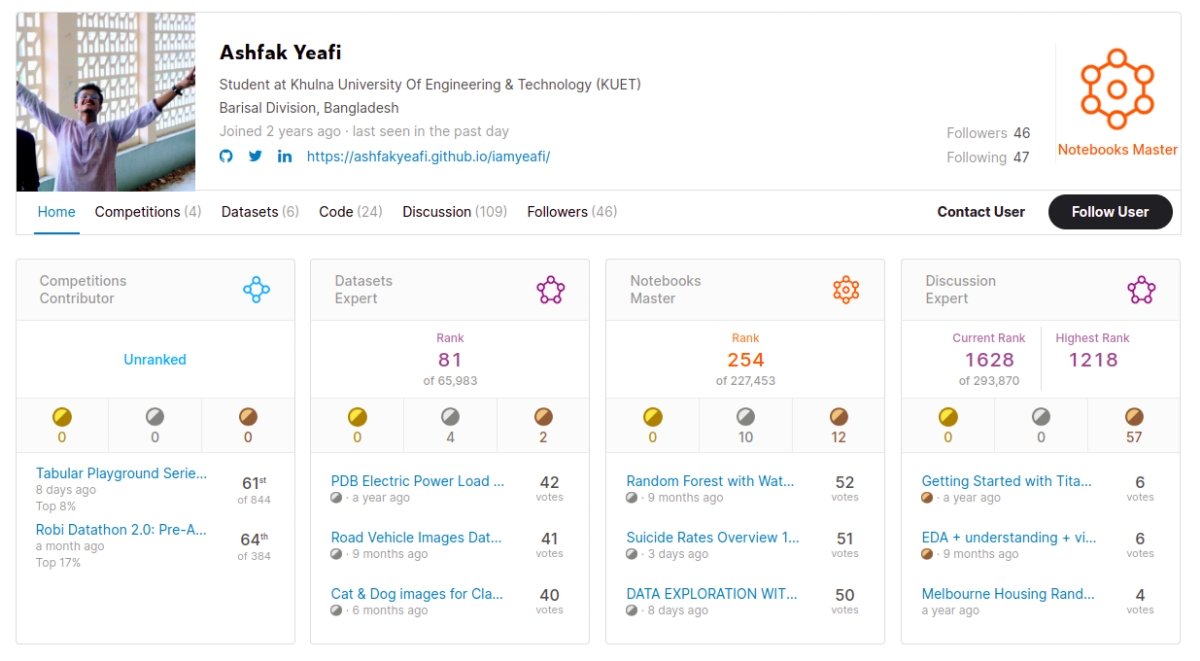Click the Khulna University student description
Screen dimensions: 1200x661
click(430, 84)
